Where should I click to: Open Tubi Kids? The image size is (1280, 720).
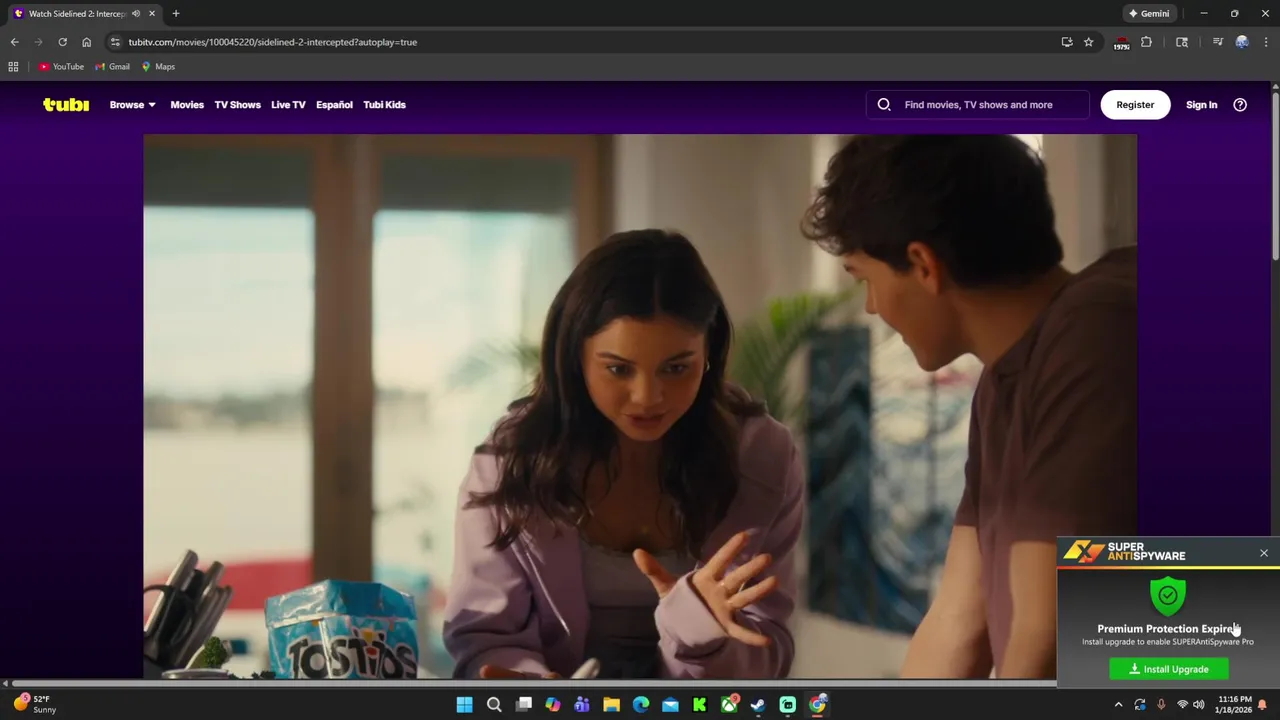coord(384,104)
